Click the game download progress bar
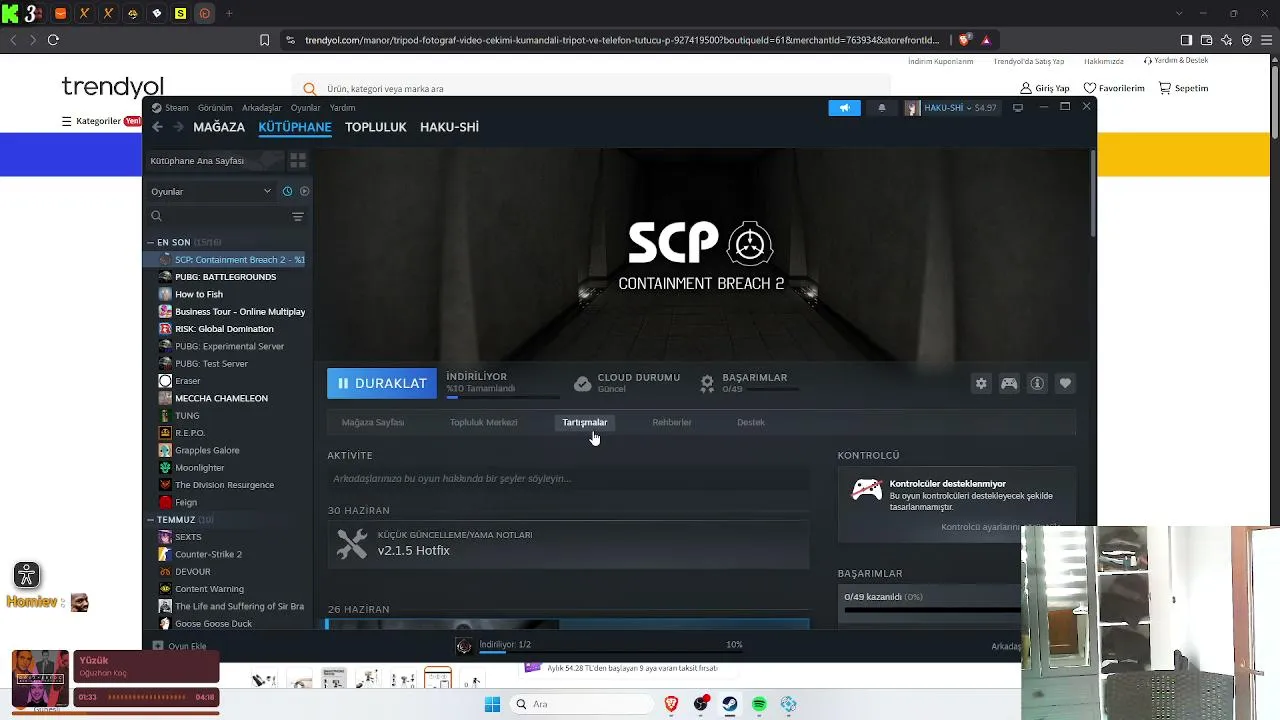The image size is (1280, 720). (x=503, y=397)
